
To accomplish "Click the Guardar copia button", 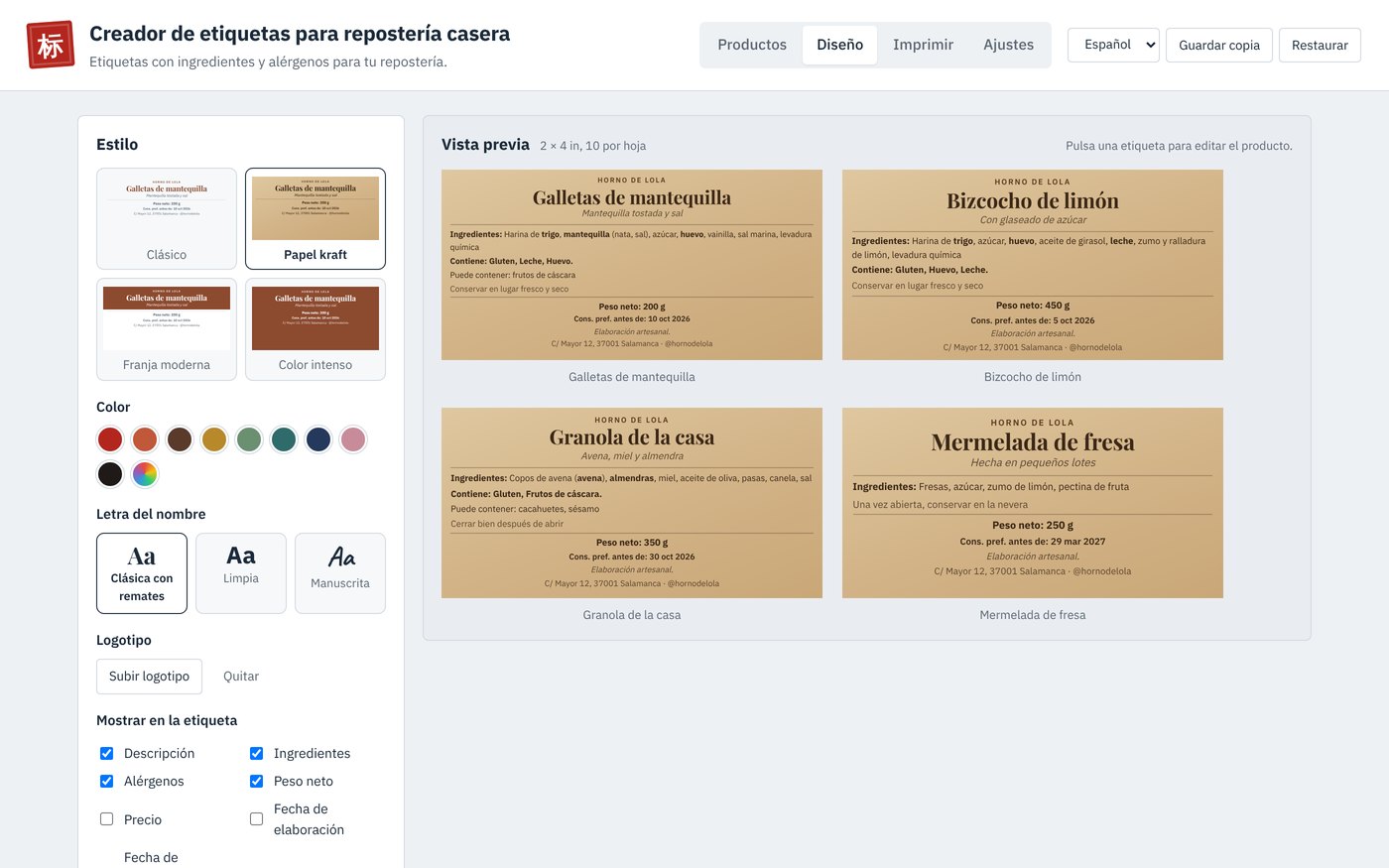I will pyautogui.click(x=1219, y=45).
